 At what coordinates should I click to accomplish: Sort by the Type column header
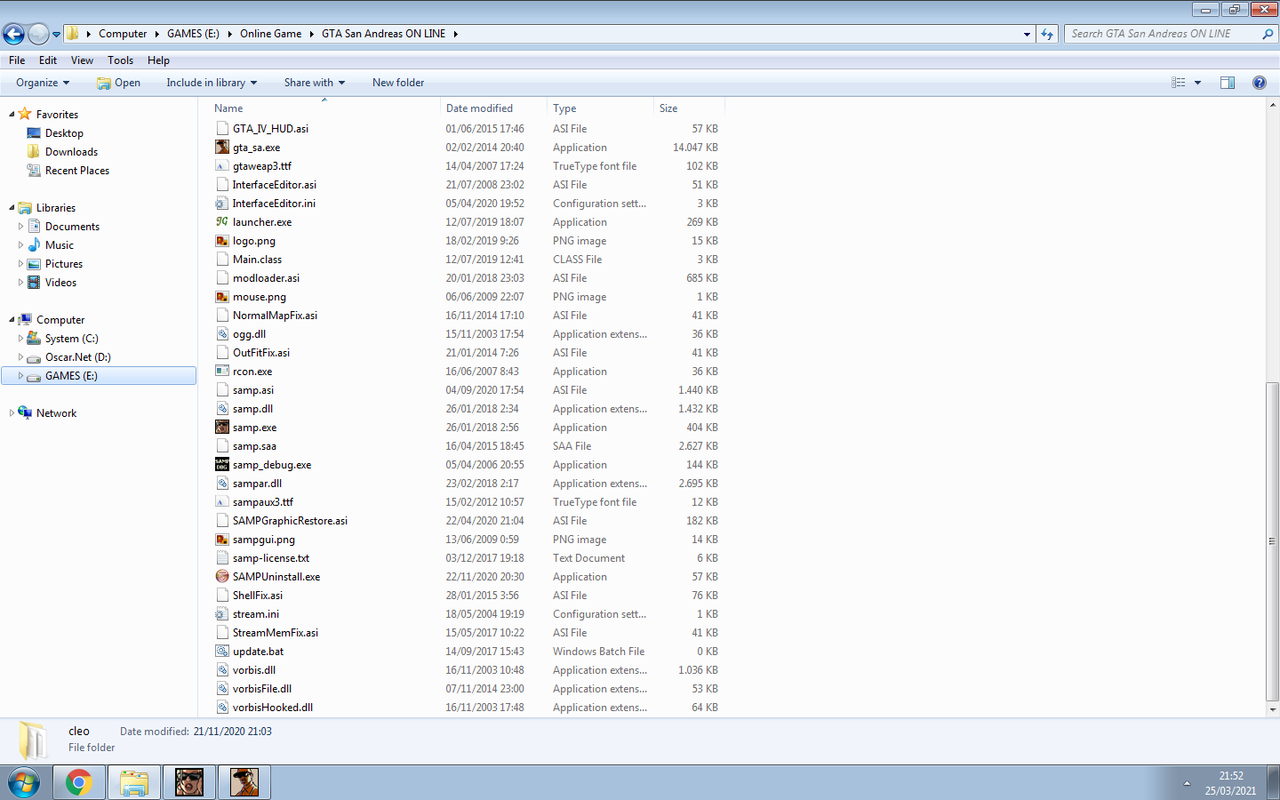[601, 108]
